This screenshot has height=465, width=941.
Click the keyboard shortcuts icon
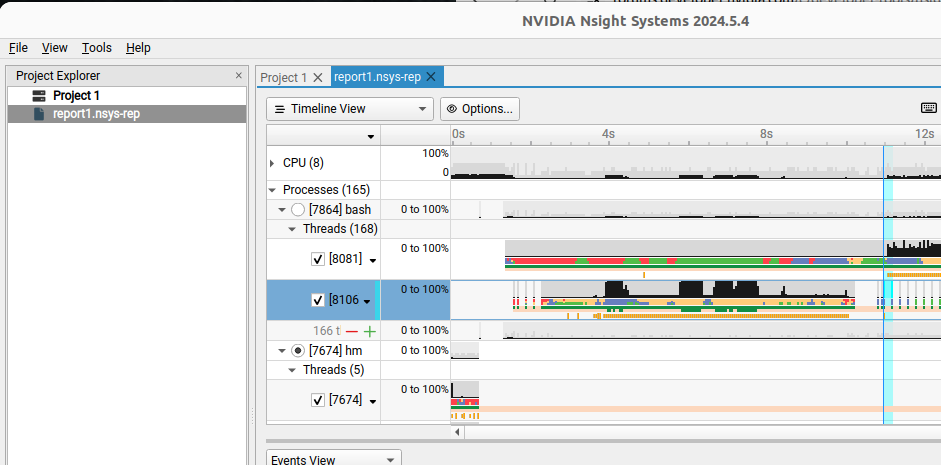[928, 108]
